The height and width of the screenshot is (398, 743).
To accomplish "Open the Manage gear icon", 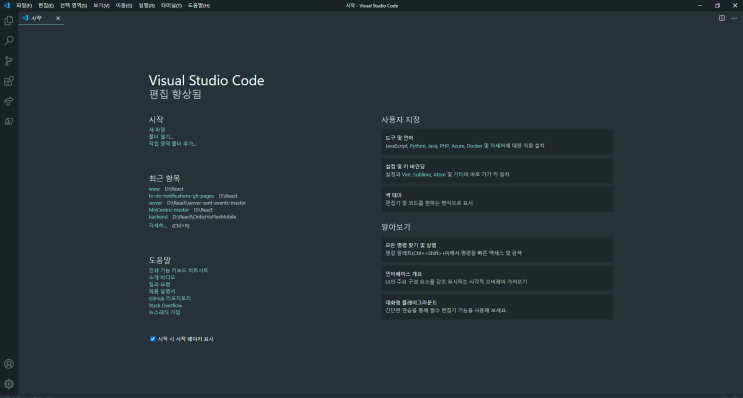I will pos(9,384).
